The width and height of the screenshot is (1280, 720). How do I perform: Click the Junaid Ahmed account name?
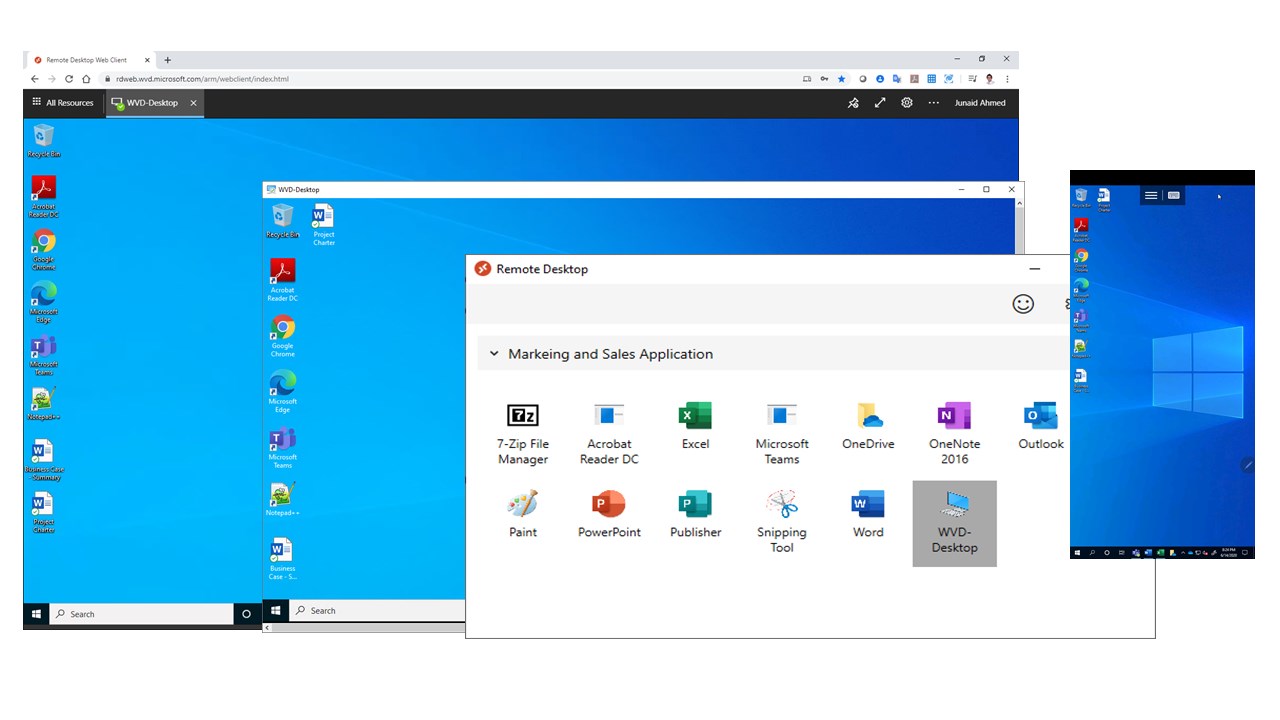pyautogui.click(x=980, y=103)
